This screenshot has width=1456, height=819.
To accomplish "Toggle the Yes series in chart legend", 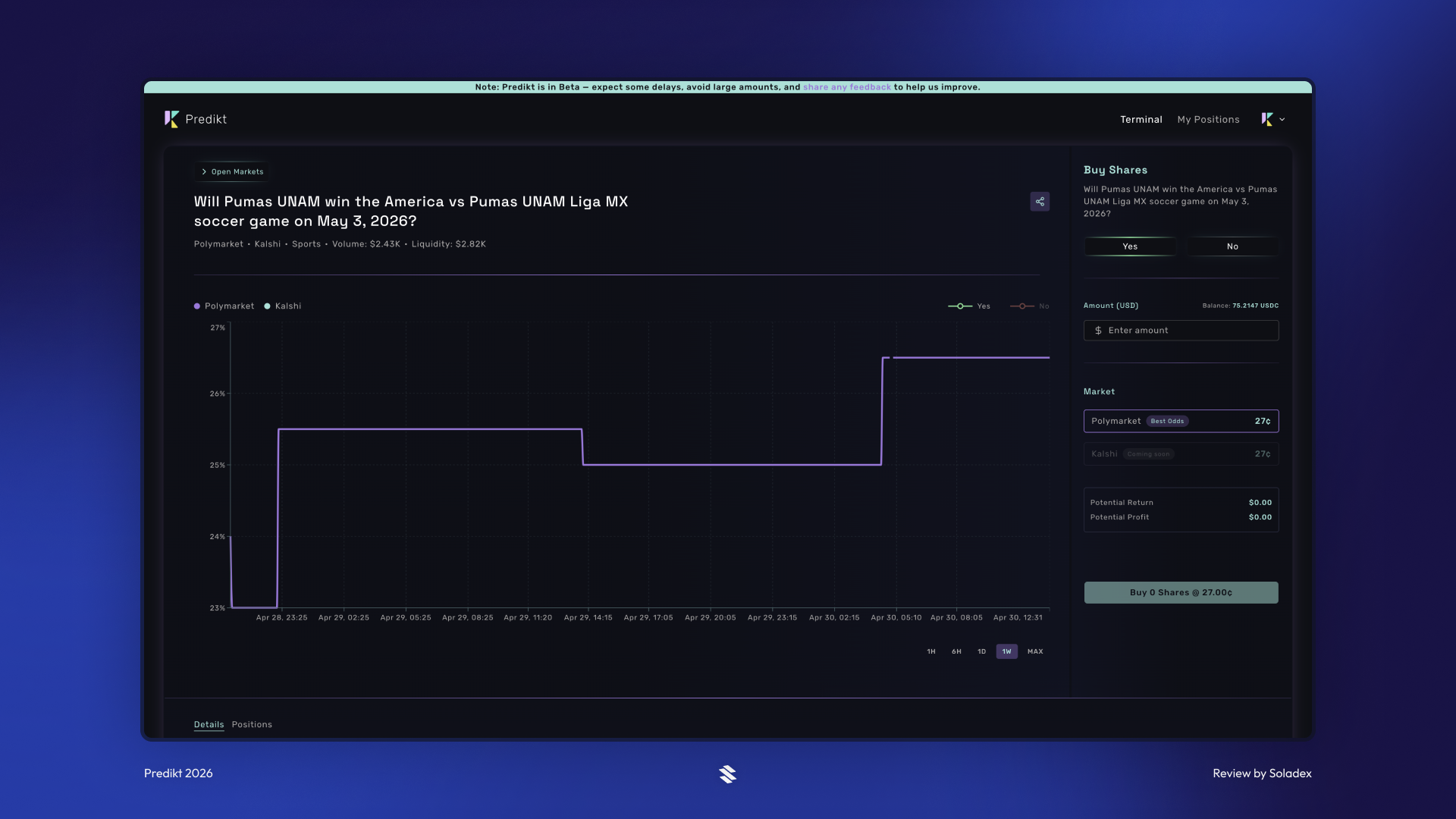I will [x=969, y=306].
